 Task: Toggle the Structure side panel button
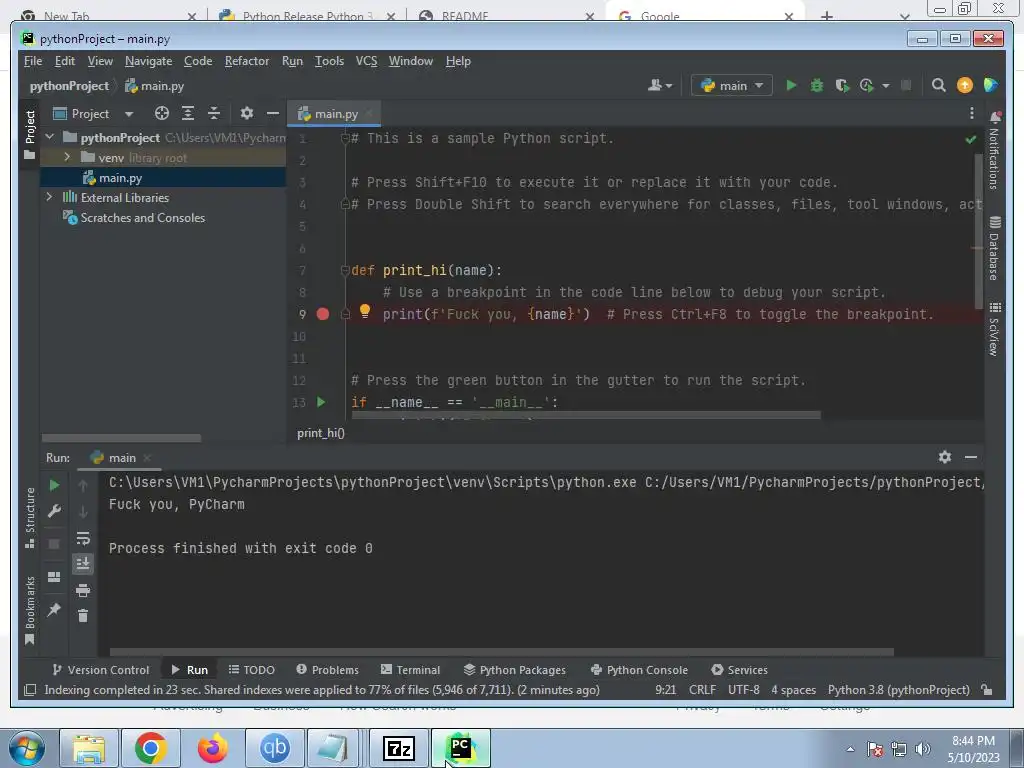click(x=30, y=518)
